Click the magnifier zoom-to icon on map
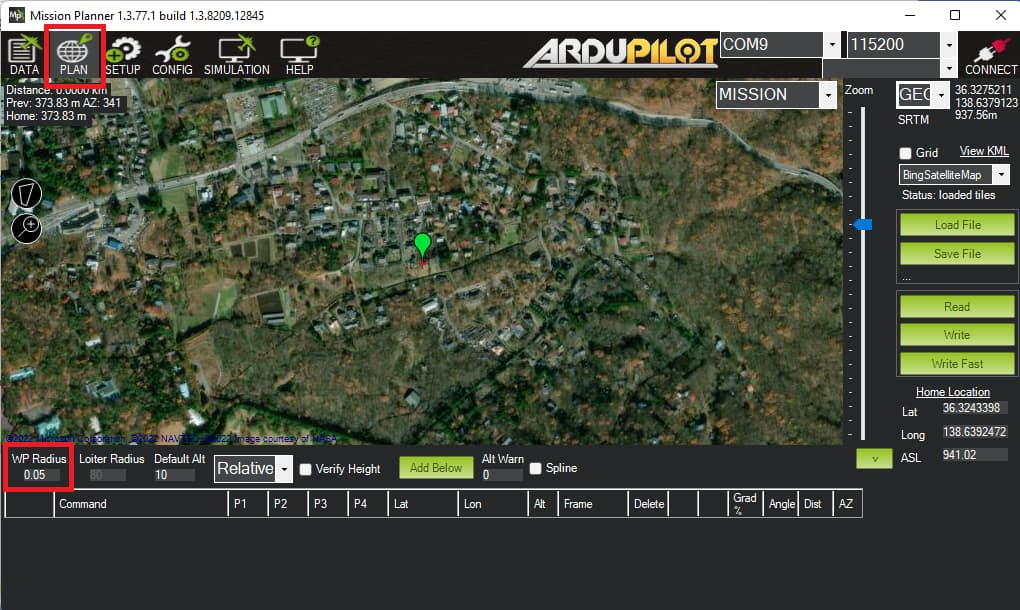Viewport: 1020px width, 610px height. [27, 228]
